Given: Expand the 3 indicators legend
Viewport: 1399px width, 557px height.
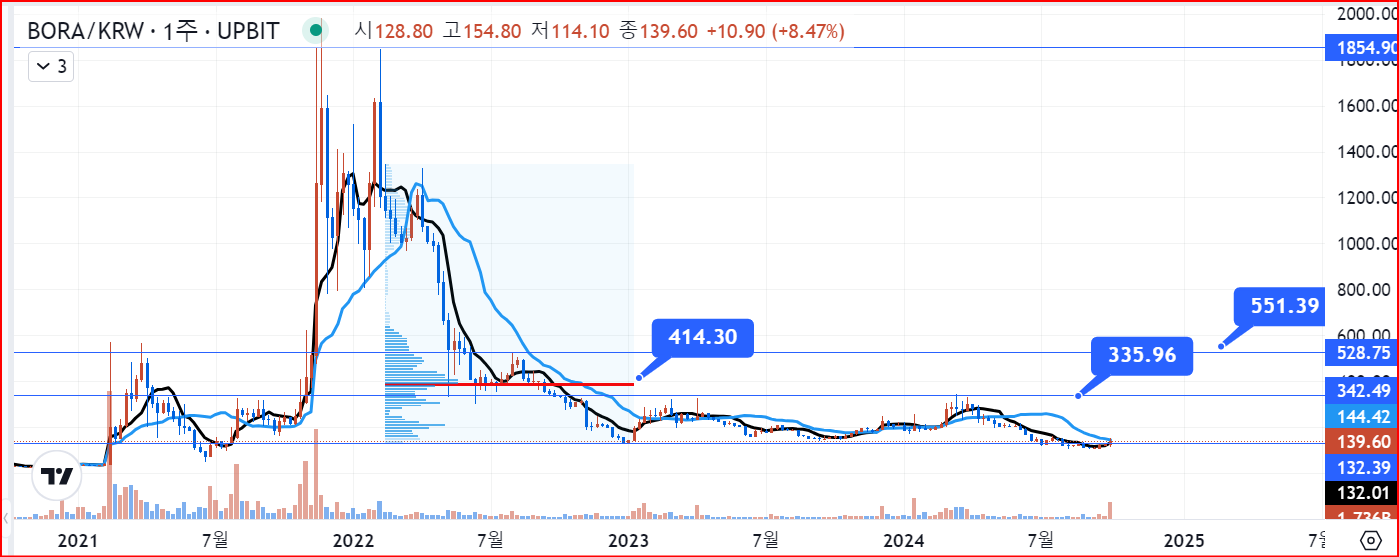Looking at the screenshot, I should [x=51, y=67].
